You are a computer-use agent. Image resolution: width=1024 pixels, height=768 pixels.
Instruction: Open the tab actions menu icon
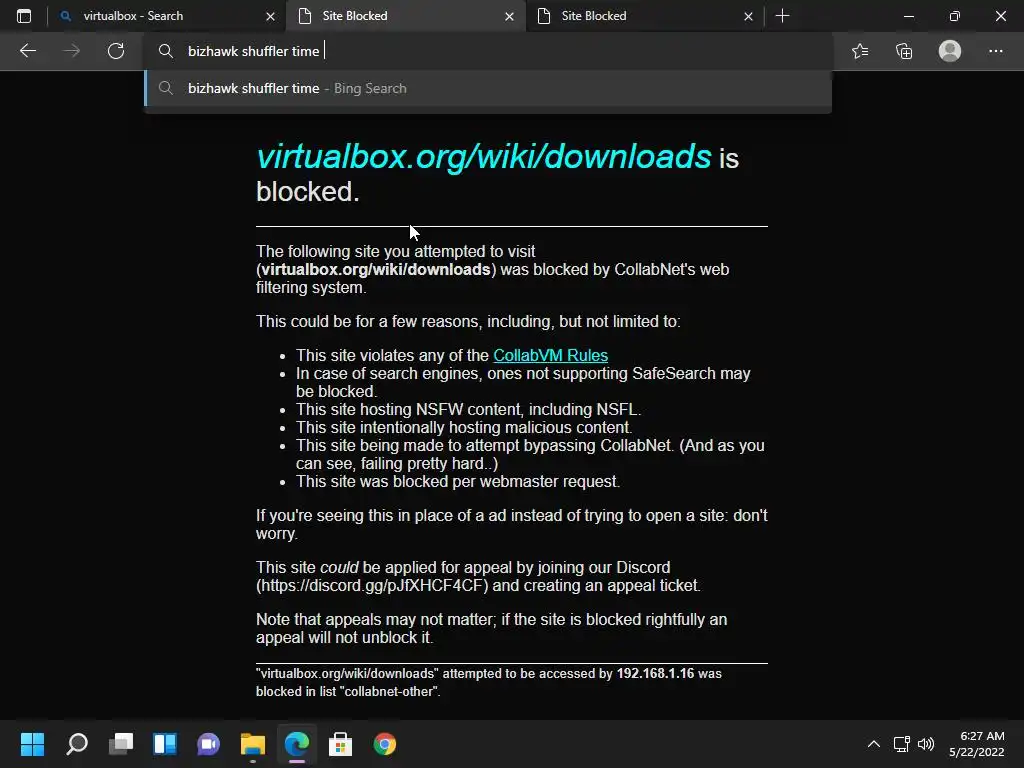pos(24,16)
